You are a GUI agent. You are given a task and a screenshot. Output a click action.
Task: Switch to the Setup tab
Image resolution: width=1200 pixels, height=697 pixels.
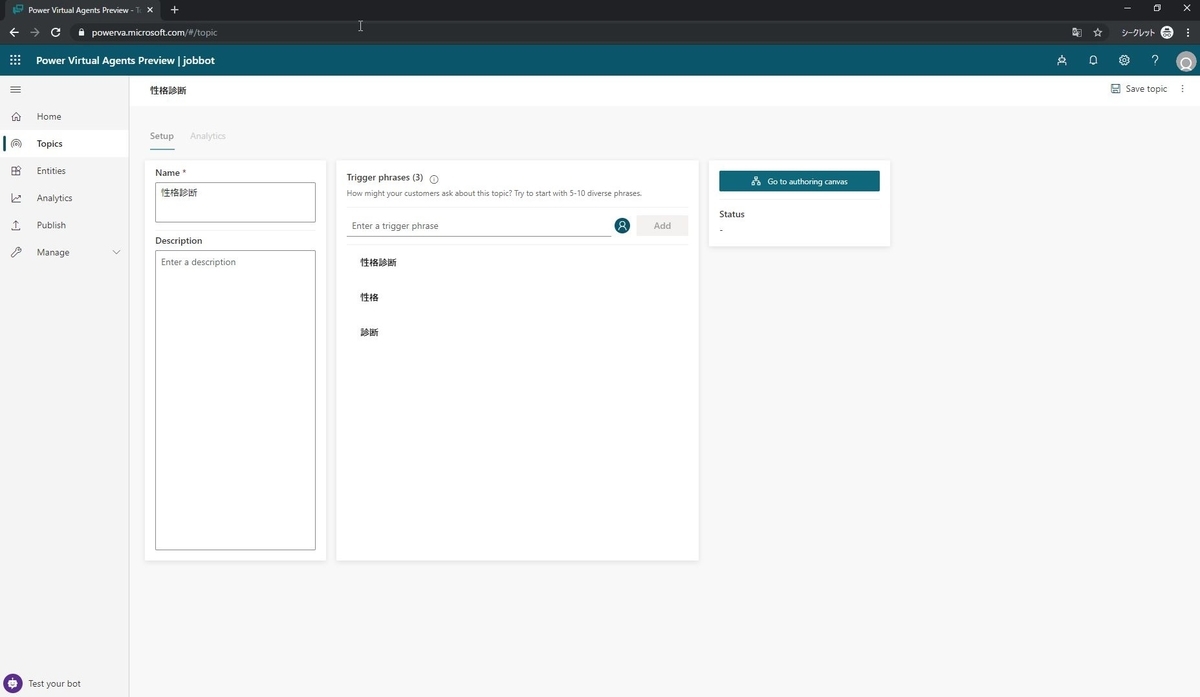pos(162,136)
